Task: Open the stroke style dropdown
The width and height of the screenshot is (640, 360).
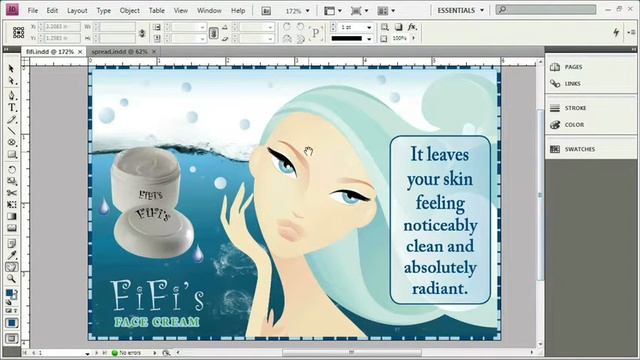Action: pos(369,39)
